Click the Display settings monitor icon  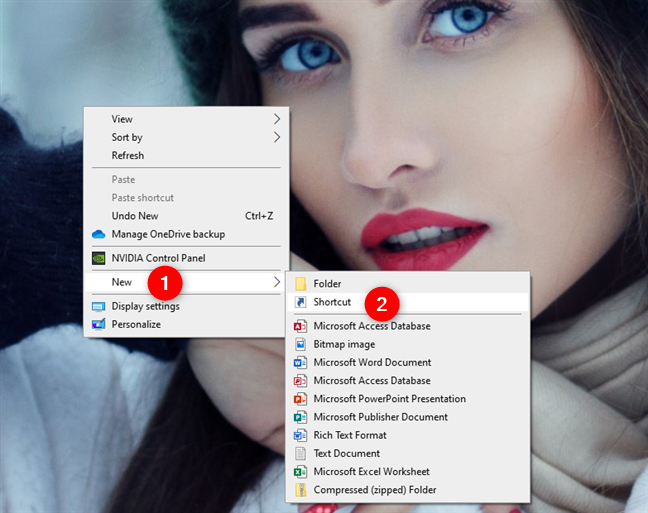pos(98,306)
